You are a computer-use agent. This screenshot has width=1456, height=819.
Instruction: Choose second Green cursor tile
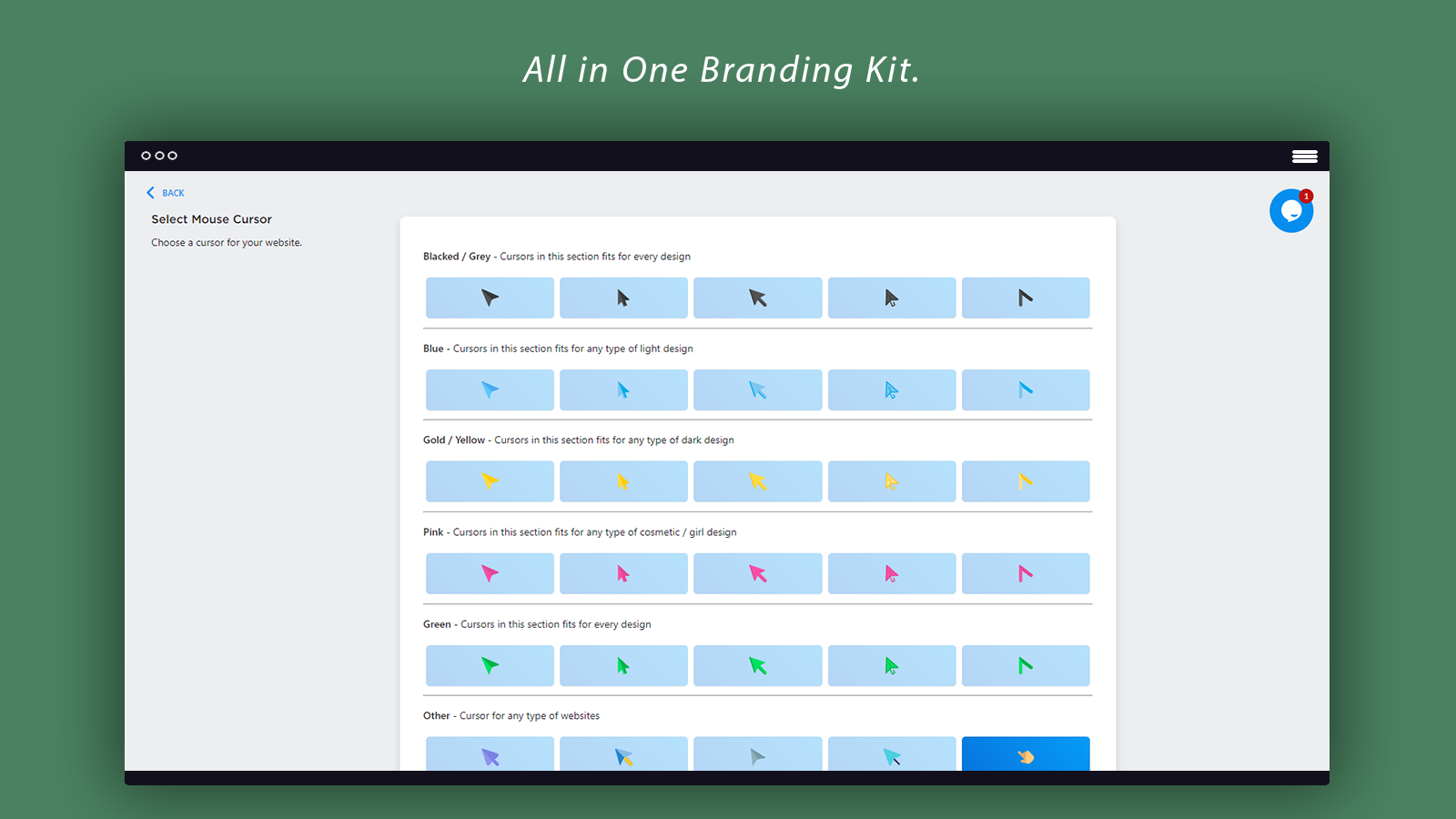623,665
